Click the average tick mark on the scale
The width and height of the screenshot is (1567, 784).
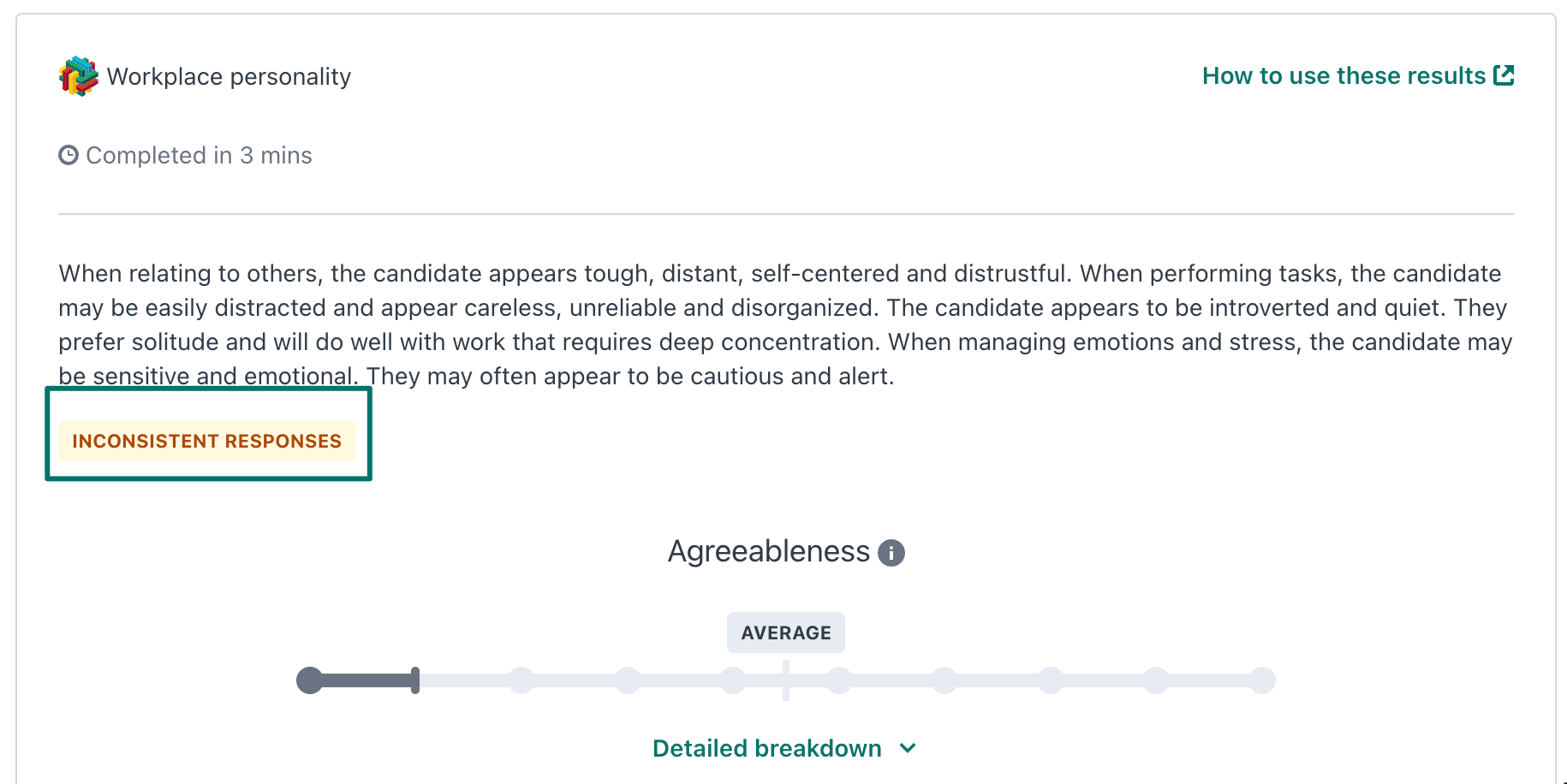[786, 680]
